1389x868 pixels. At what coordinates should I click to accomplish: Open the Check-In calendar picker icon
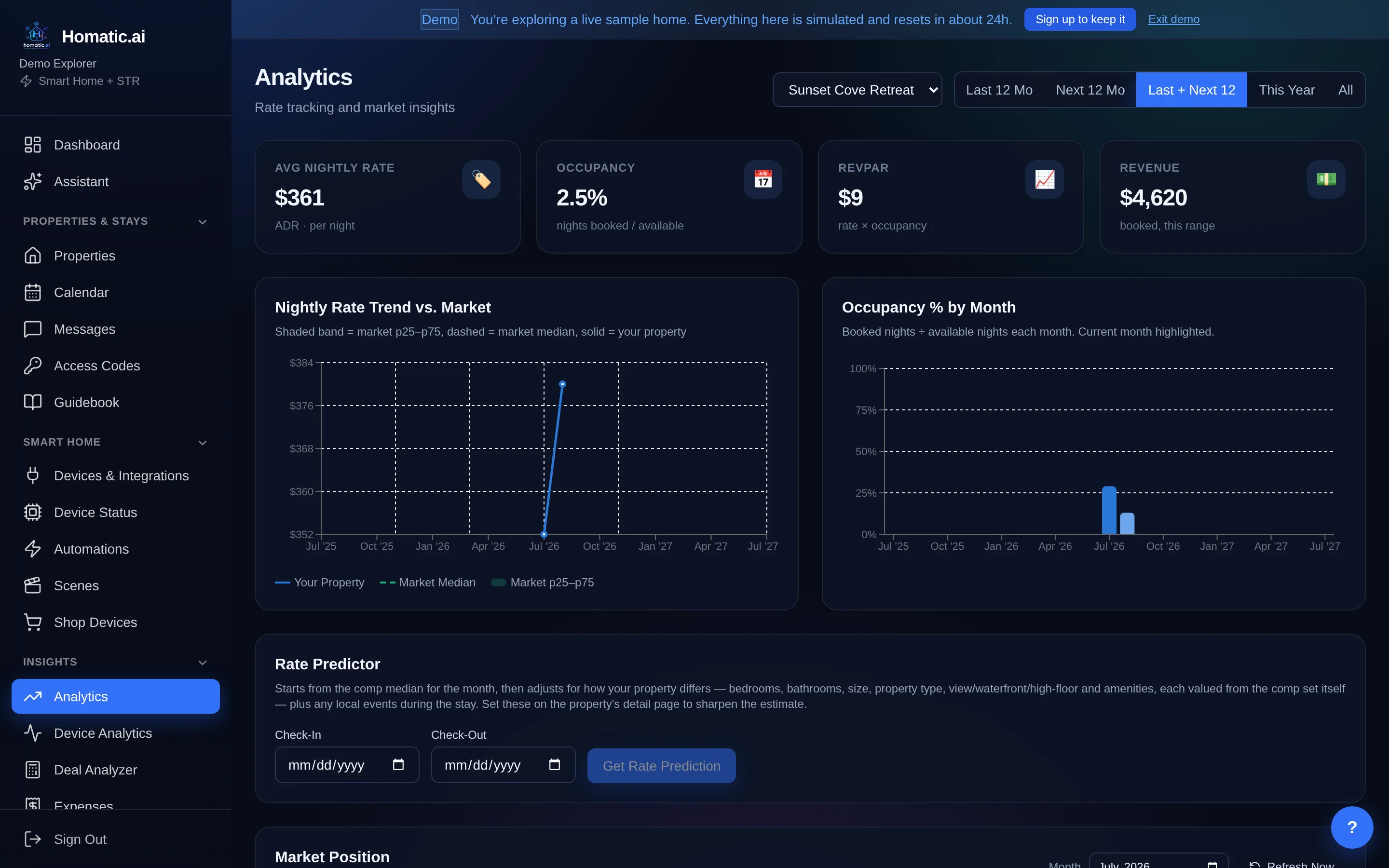pos(398,765)
